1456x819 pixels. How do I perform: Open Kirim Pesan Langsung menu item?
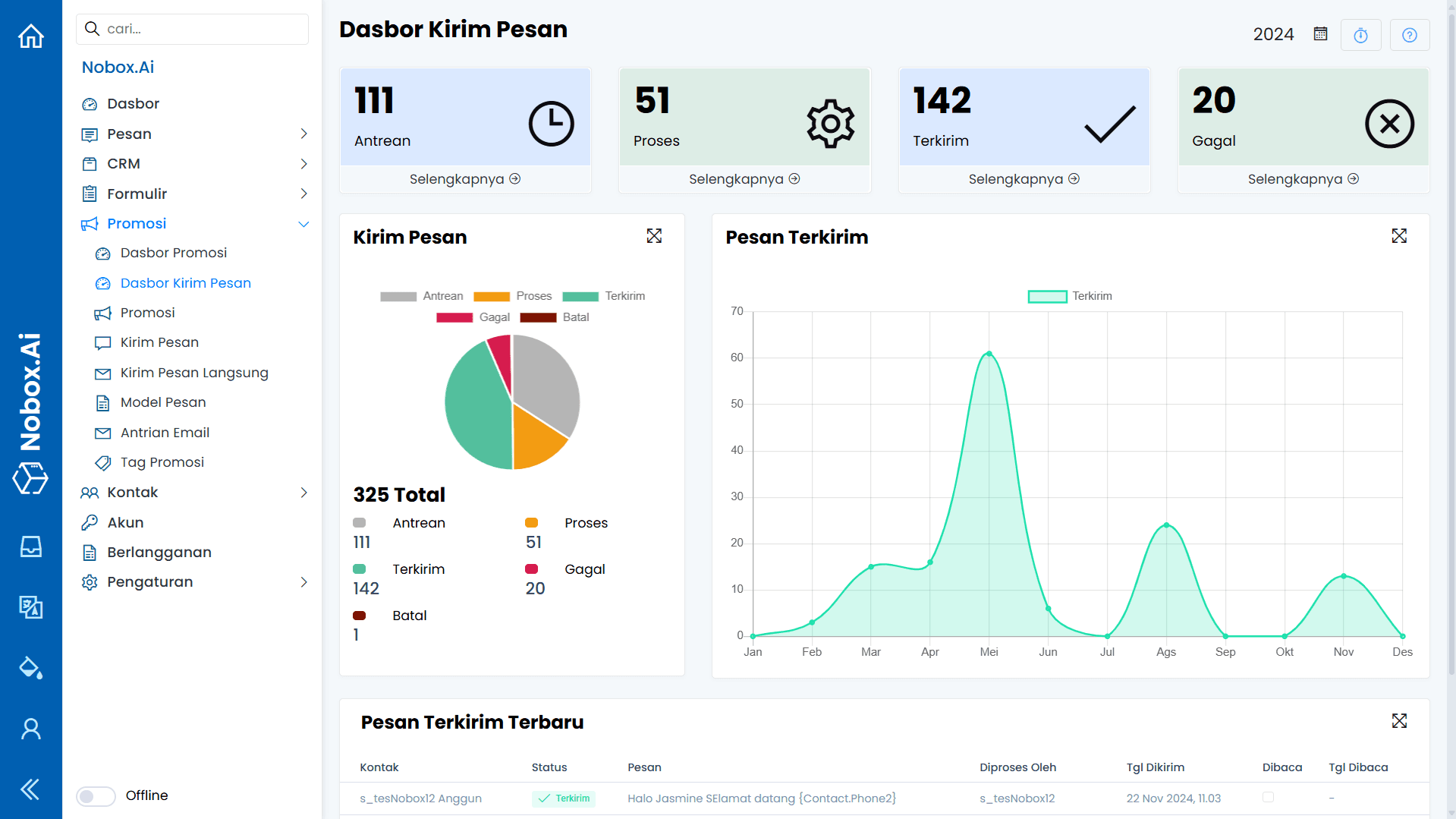pos(194,373)
